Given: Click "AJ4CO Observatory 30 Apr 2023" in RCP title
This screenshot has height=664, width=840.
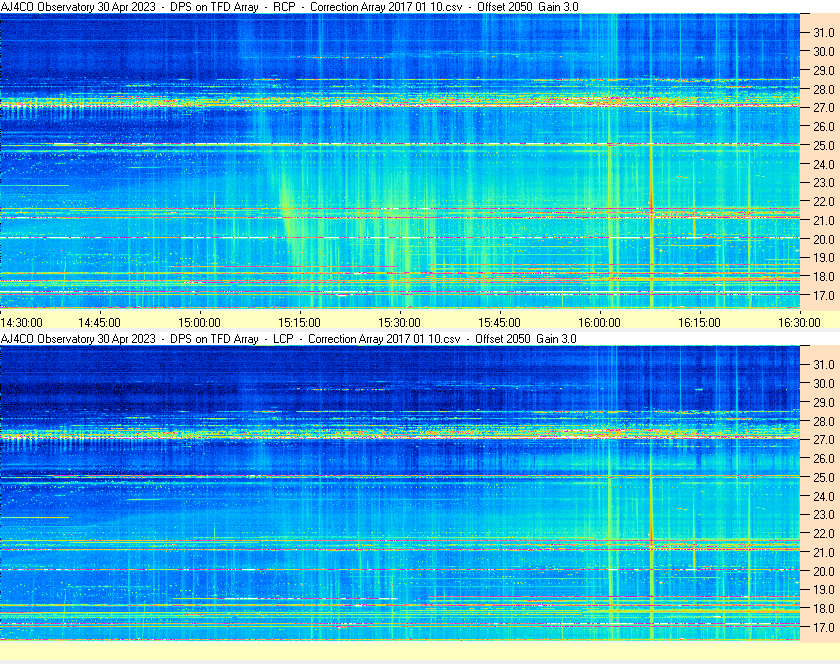Looking at the screenshot, I should pyautogui.click(x=78, y=7).
